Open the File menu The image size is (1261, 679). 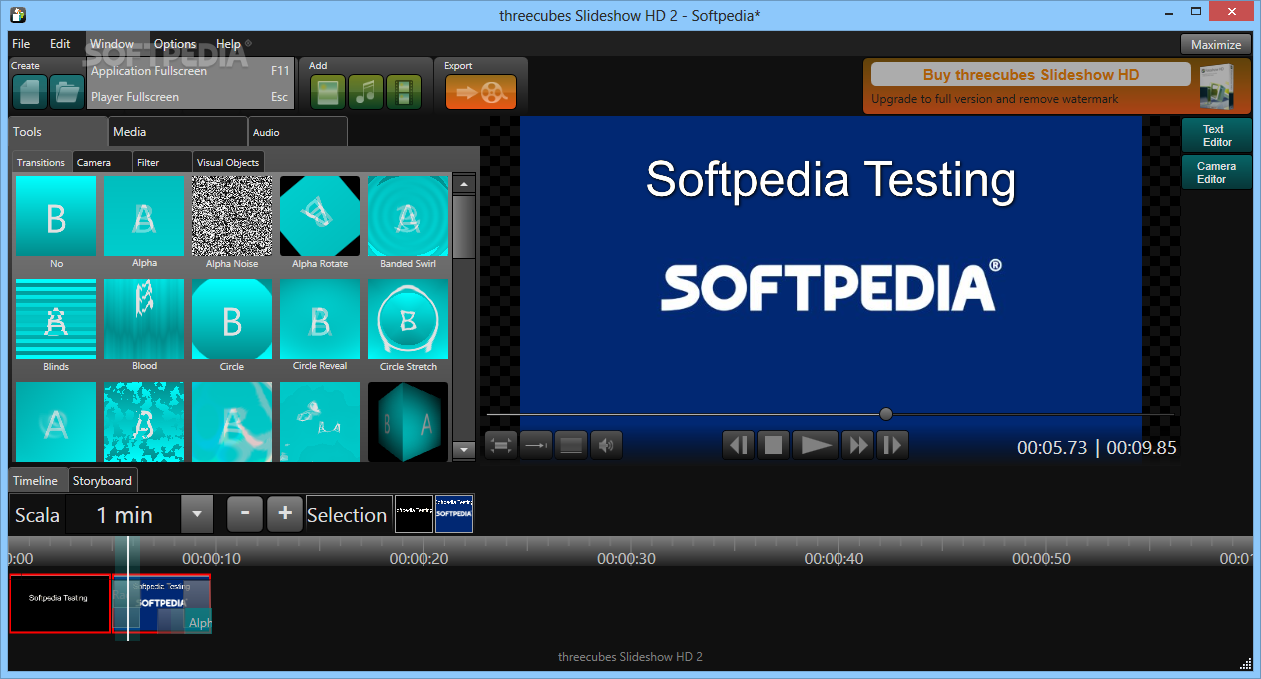coord(21,44)
